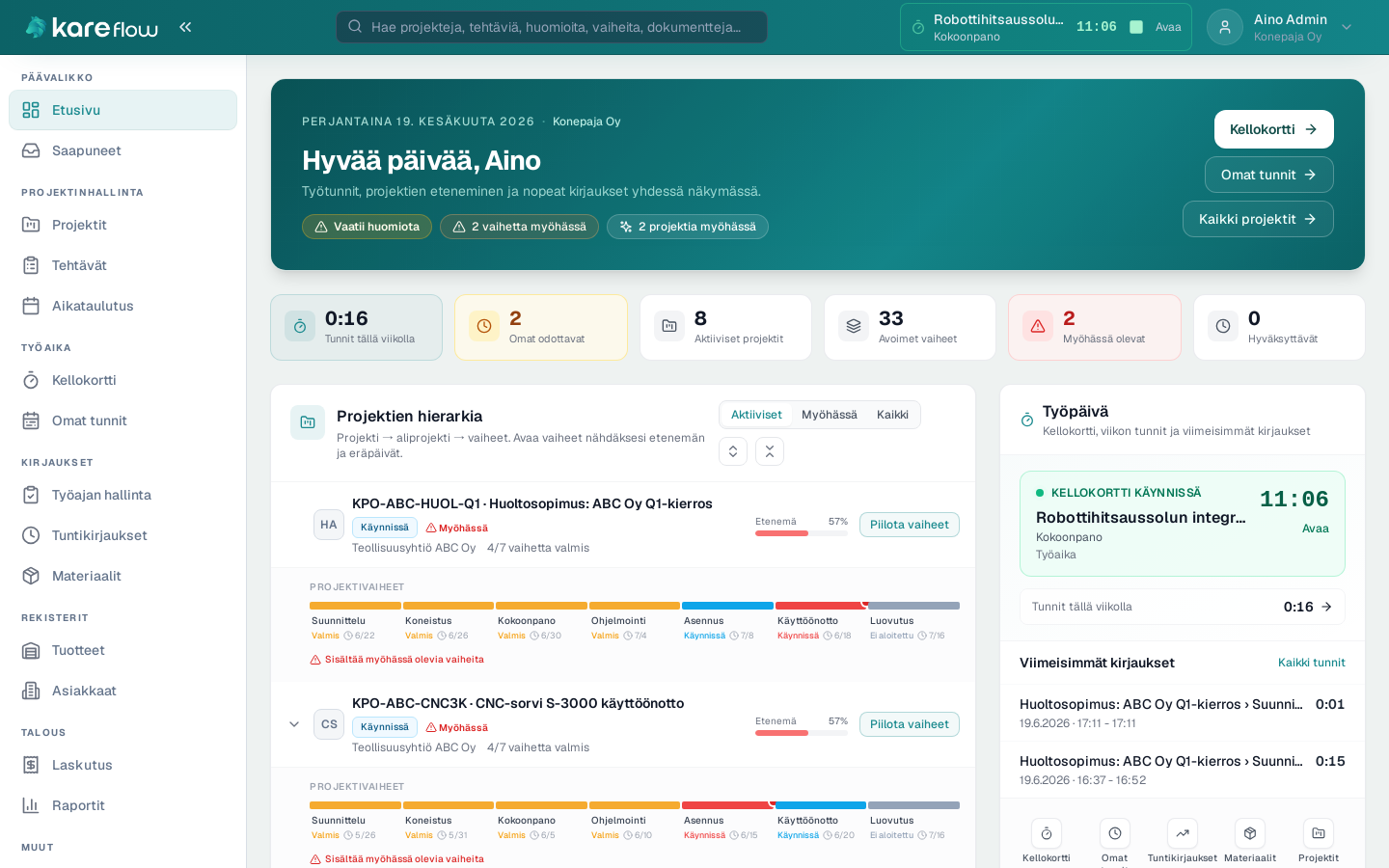The width and height of the screenshot is (1389, 868).
Task: Open Saapuneet inbox in the sidebar
Action: point(123,150)
